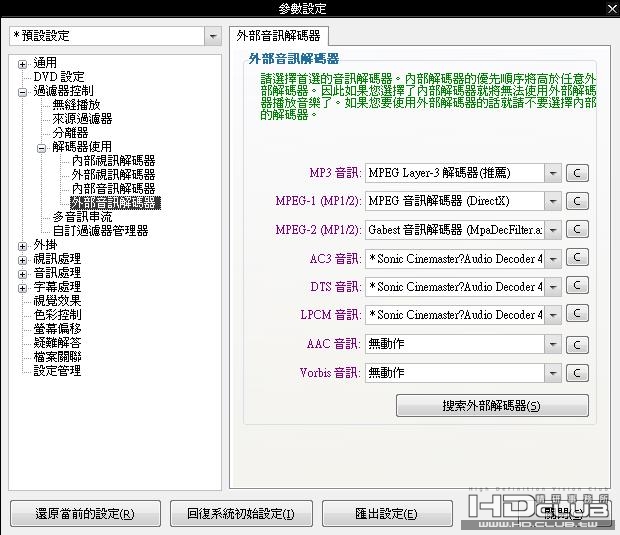
Task: Collapse the 過濾器控制 tree node
Action: point(23,92)
